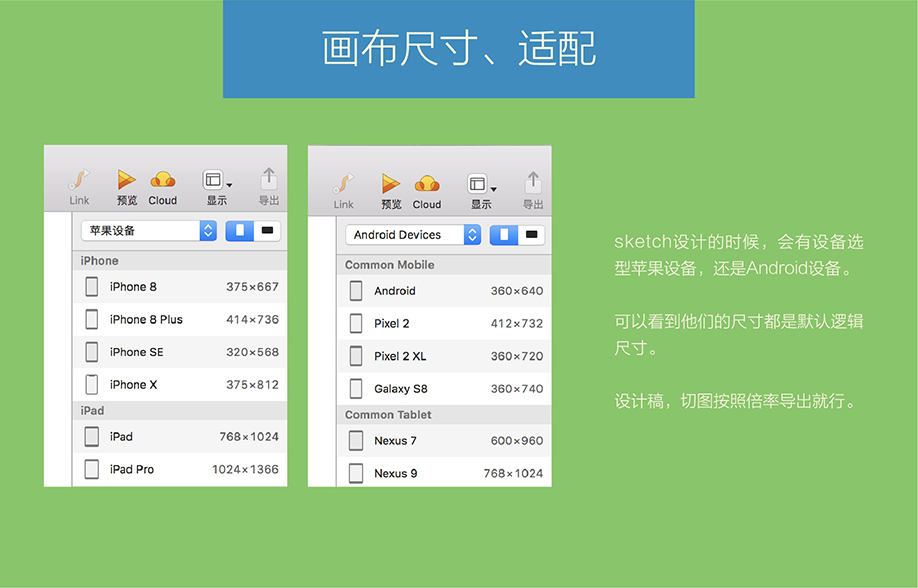The width and height of the screenshot is (918, 588).
Task: Click the 1024×1366 size value
Action: point(245,470)
